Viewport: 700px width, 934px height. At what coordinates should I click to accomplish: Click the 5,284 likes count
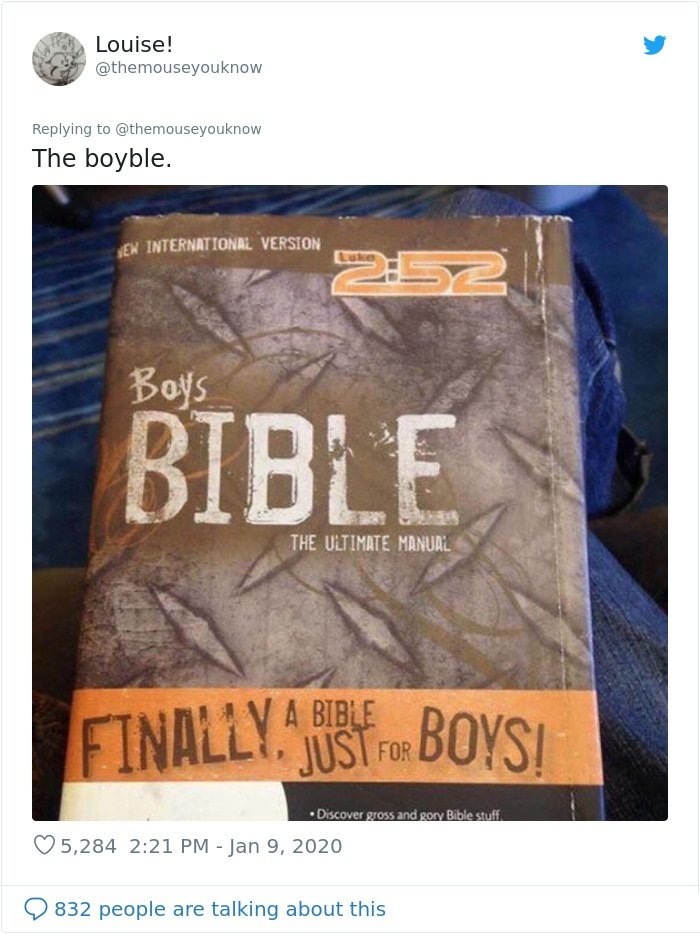(88, 846)
